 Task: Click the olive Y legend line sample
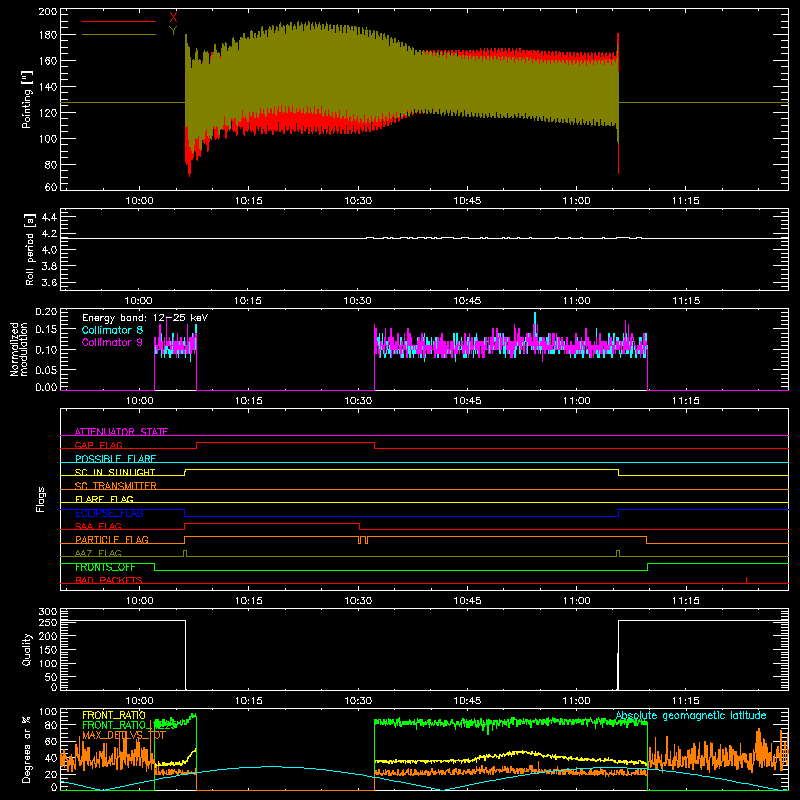[119, 34]
